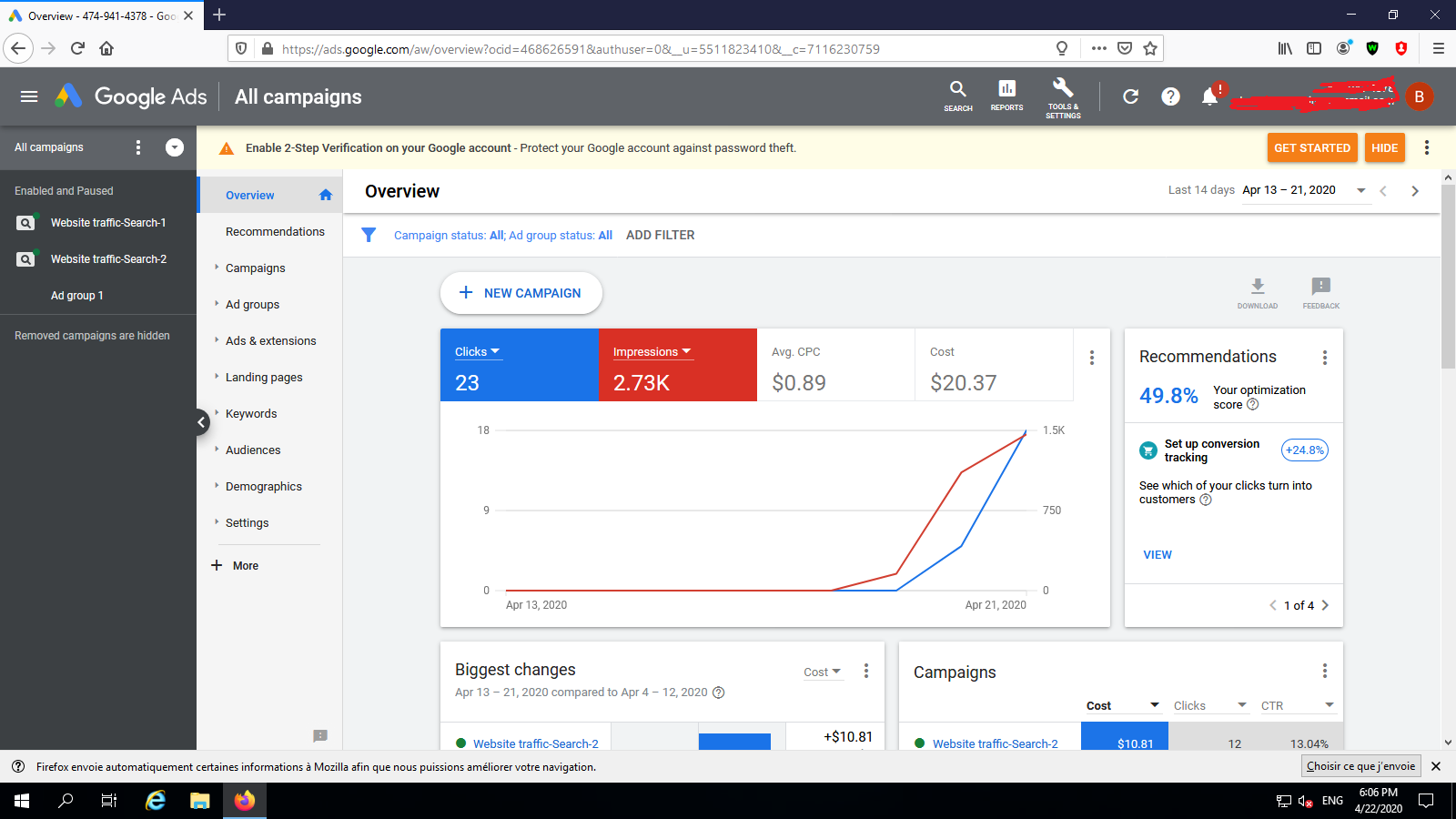Screen dimensions: 1456x819
Task: Select the Avg. CPC scorecard
Action: (835, 365)
